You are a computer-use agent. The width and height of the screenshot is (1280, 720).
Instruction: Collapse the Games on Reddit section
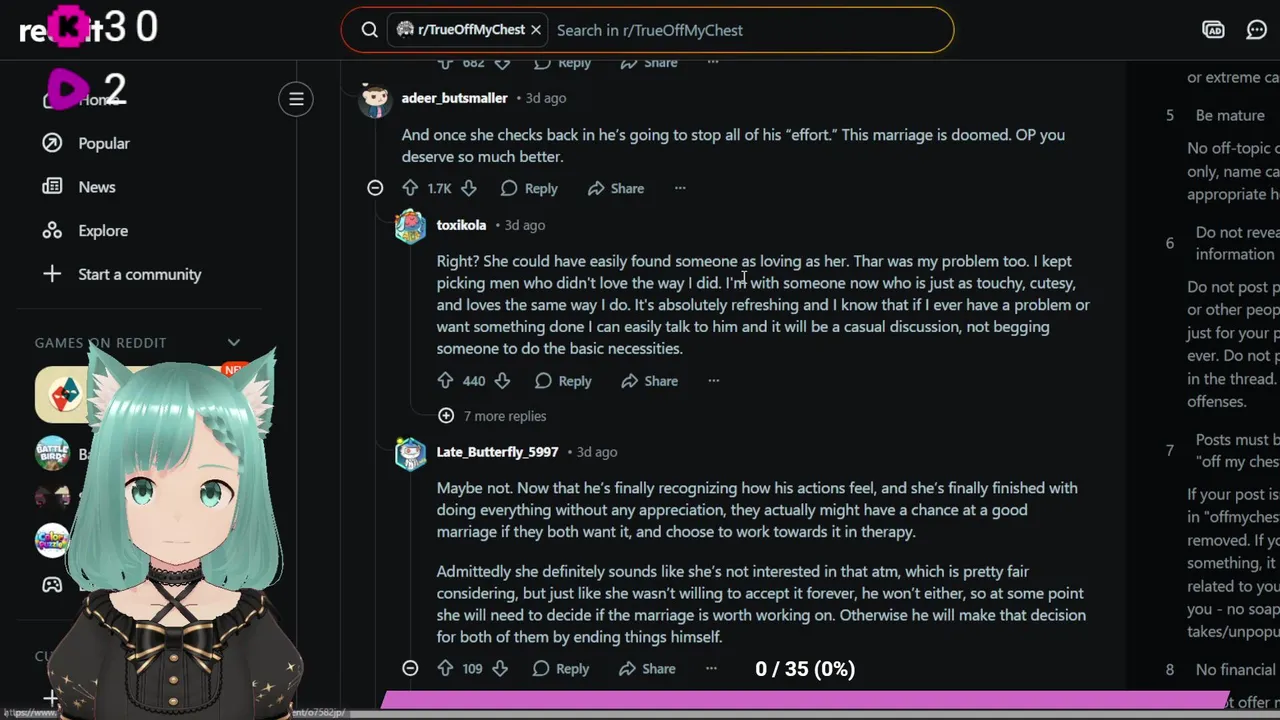click(234, 343)
